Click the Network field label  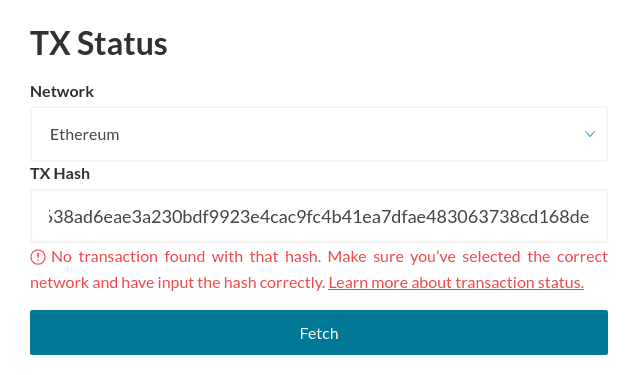(x=62, y=92)
